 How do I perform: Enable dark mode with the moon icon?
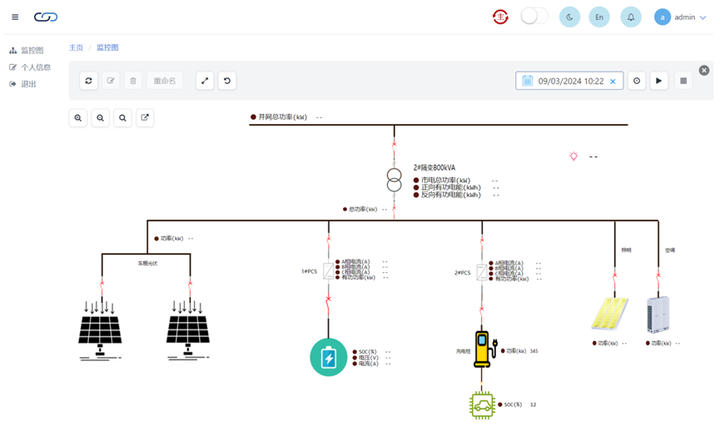(x=569, y=17)
